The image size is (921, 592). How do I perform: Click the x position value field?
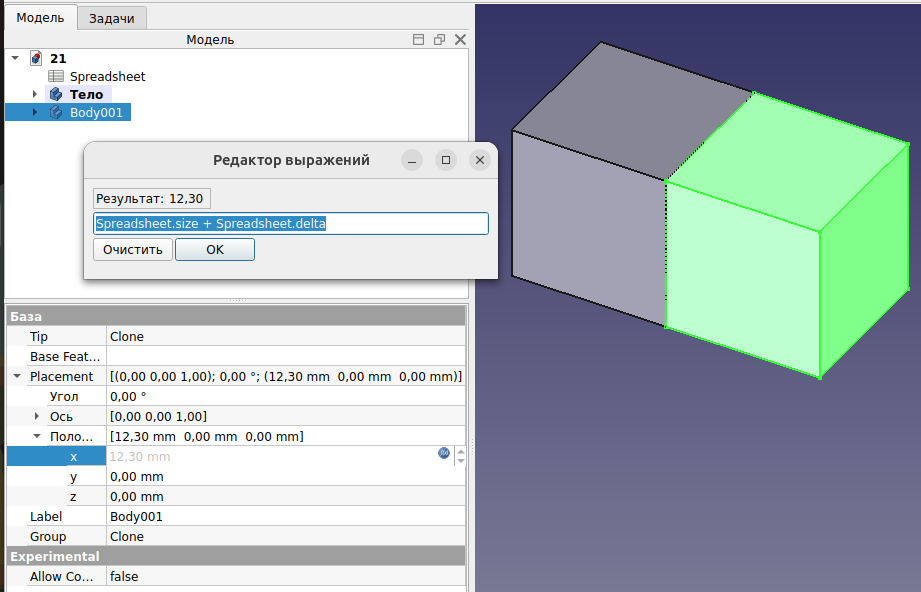pyautogui.click(x=273, y=456)
